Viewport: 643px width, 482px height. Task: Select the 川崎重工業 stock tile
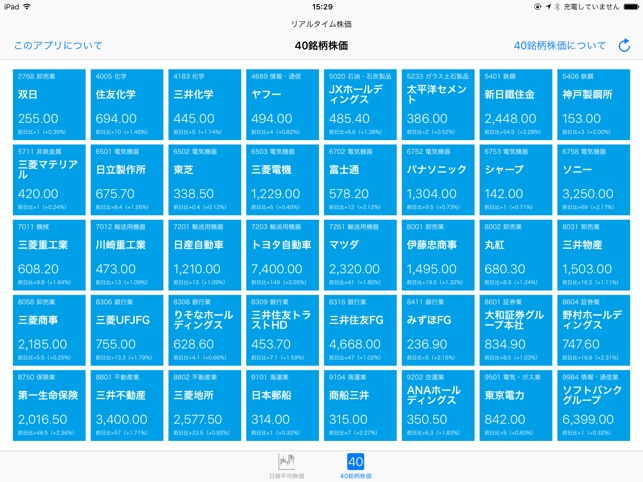(127, 255)
